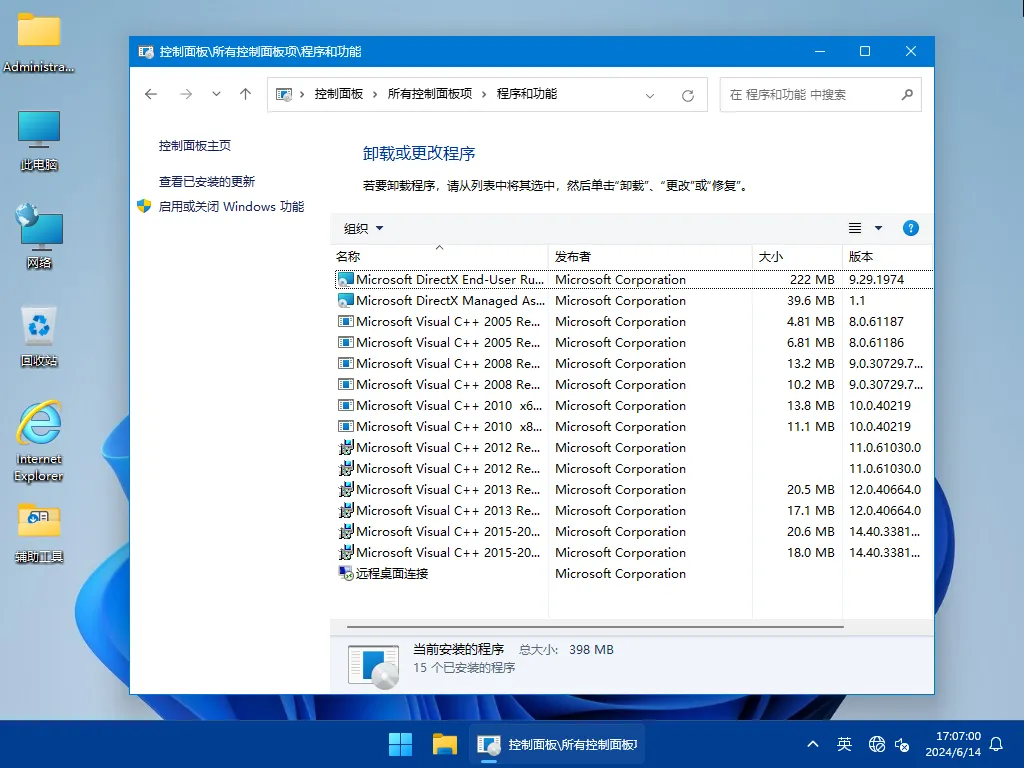
Task: Click the Refresh icon in address bar
Action: pos(688,94)
